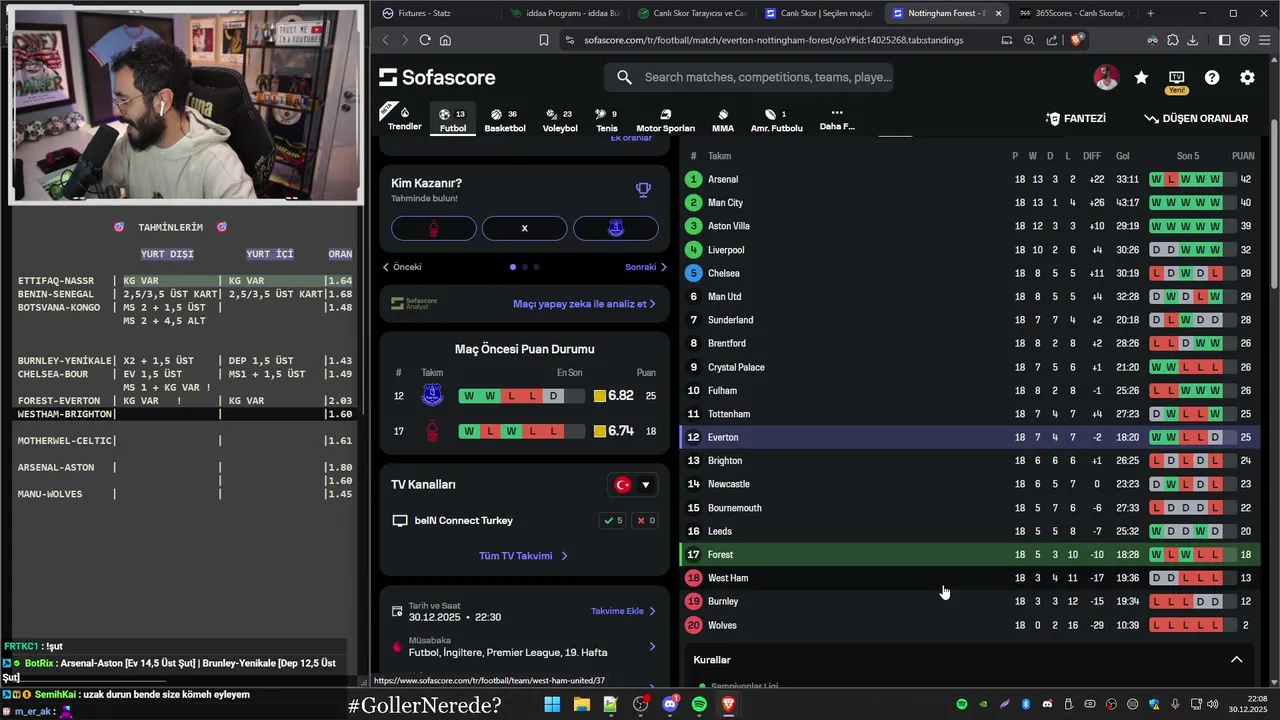Upvote beIN Connect Turkey channel

tap(612, 520)
